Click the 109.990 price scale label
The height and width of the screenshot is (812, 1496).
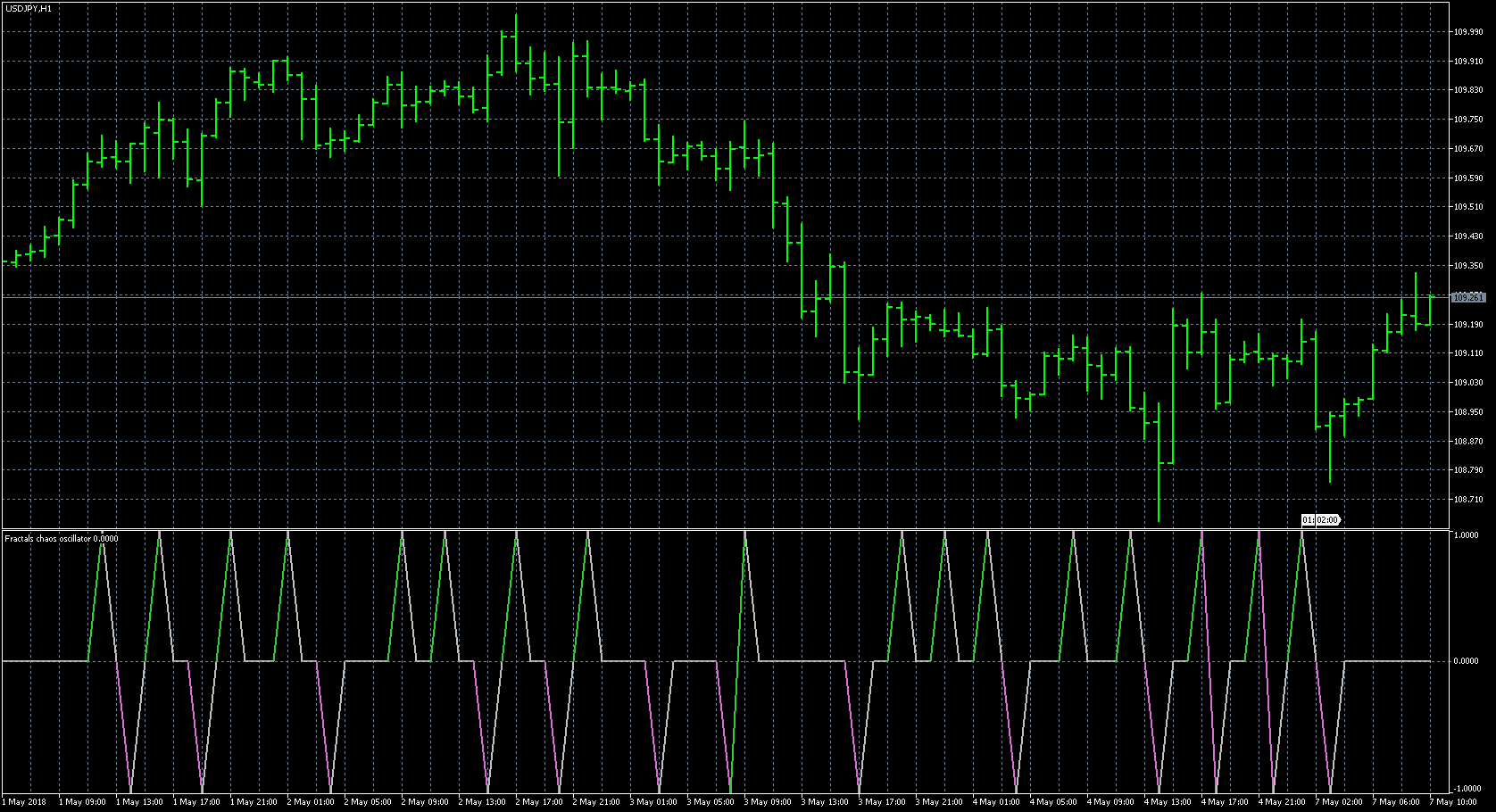[1468, 32]
